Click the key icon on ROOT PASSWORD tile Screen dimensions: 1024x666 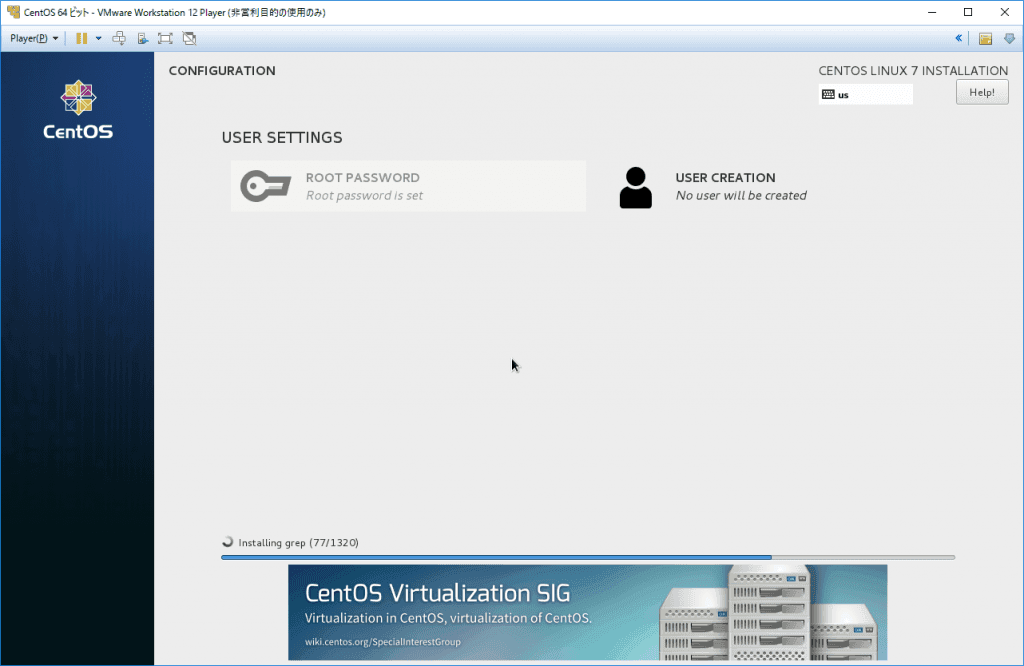coord(264,185)
